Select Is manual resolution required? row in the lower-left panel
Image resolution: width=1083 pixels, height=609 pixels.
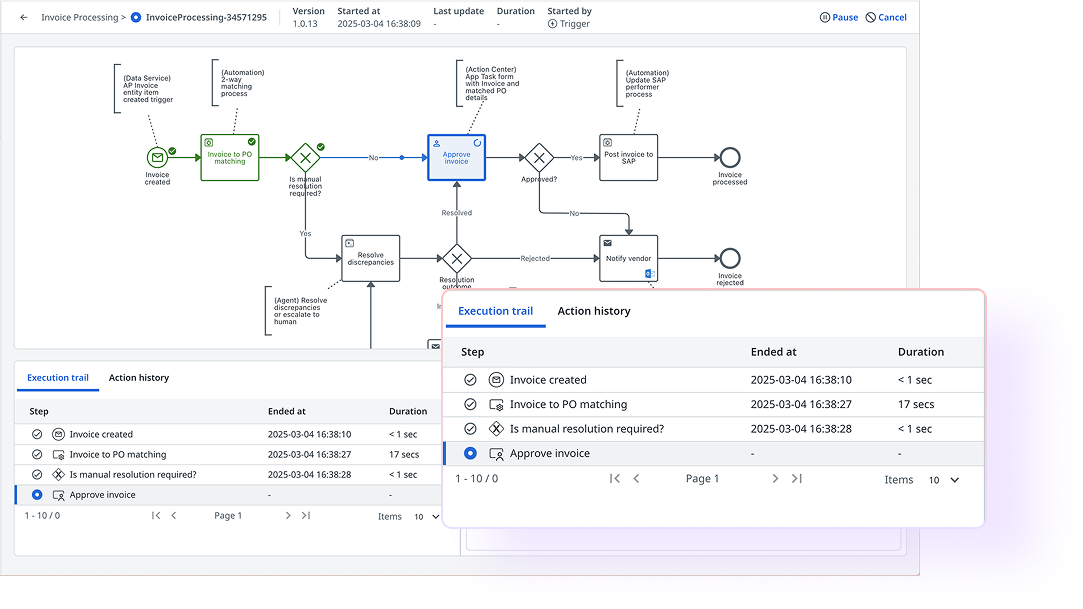[229, 474]
